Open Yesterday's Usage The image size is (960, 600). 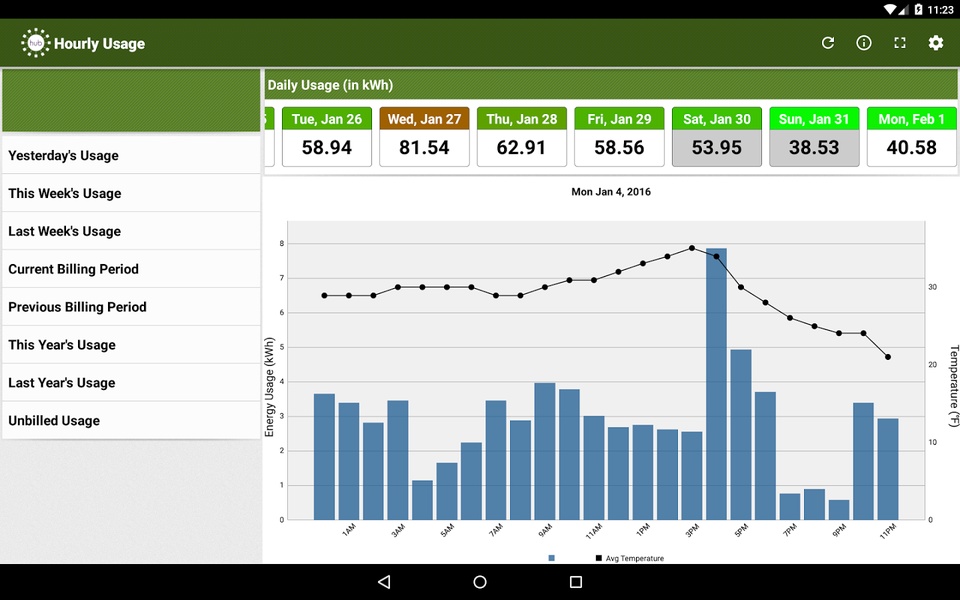[131, 156]
